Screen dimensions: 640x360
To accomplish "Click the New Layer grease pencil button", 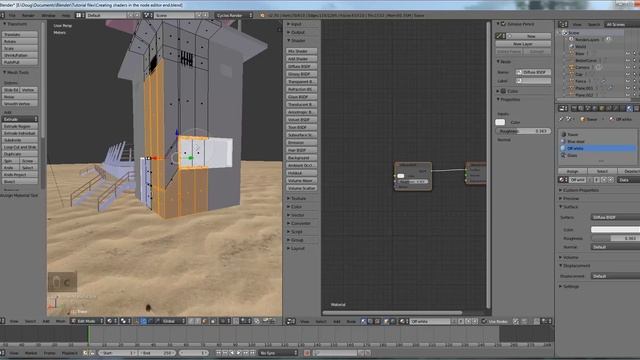I will [523, 44].
